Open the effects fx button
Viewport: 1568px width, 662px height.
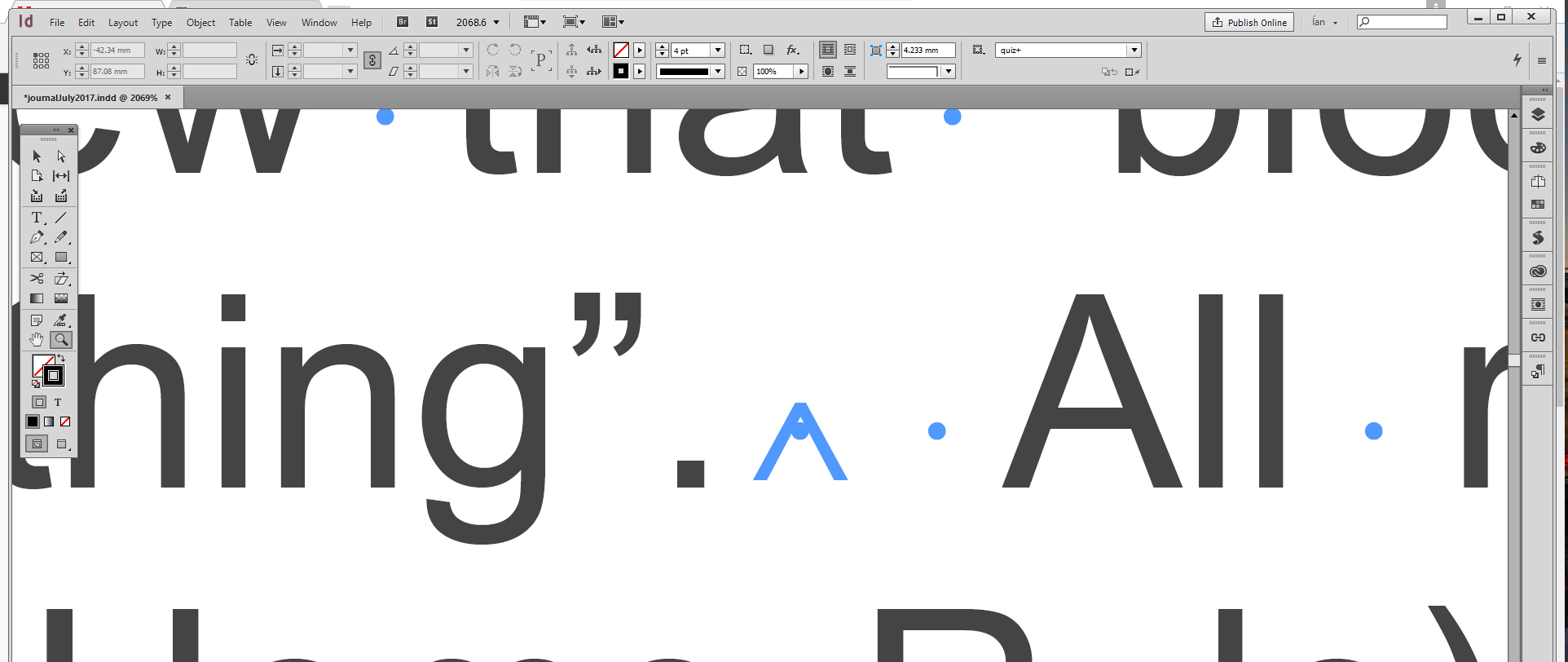792,50
